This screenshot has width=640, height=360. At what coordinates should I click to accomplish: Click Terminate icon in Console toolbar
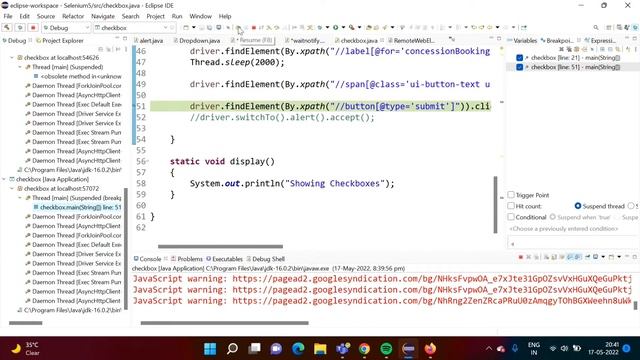click(520, 257)
